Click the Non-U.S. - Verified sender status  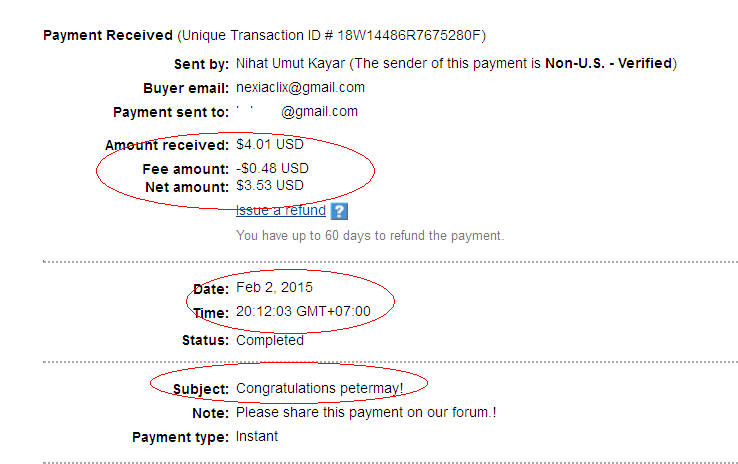coord(610,64)
